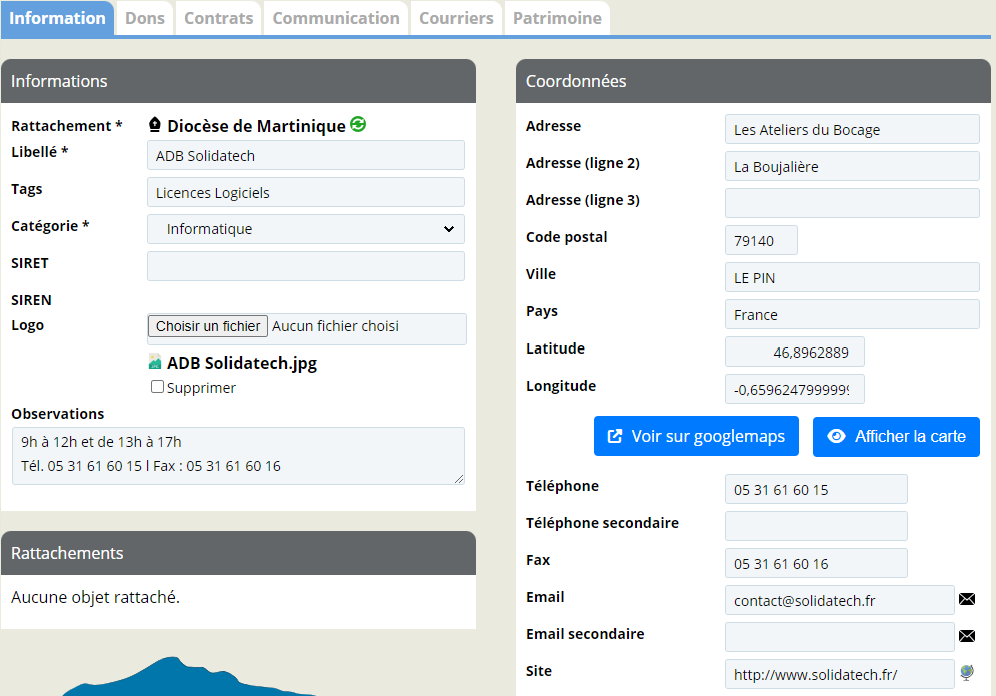Click the envelope icon next to Email secondaire
The image size is (996, 696).
tap(967, 636)
